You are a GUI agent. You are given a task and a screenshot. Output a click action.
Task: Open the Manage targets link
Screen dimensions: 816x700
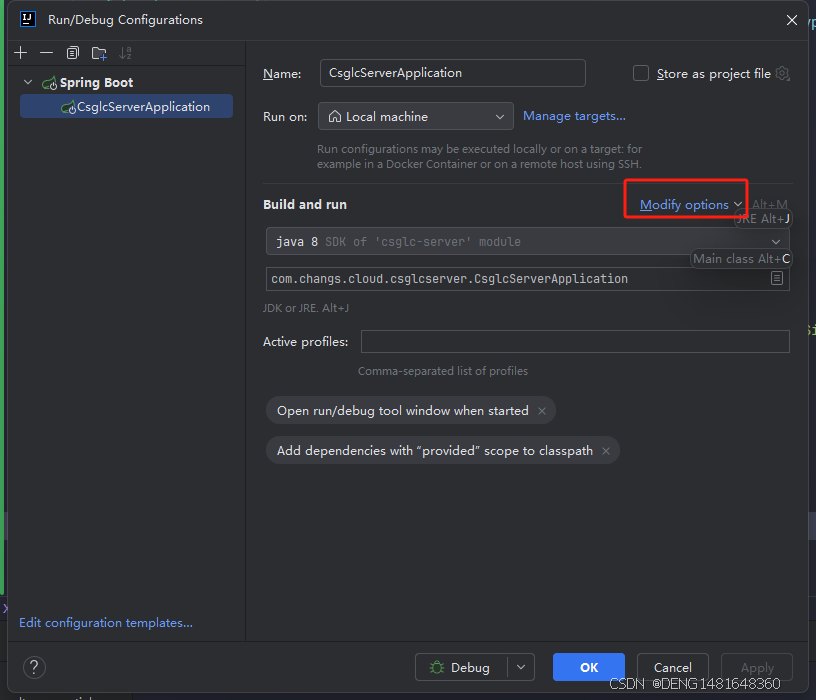pyautogui.click(x=574, y=116)
